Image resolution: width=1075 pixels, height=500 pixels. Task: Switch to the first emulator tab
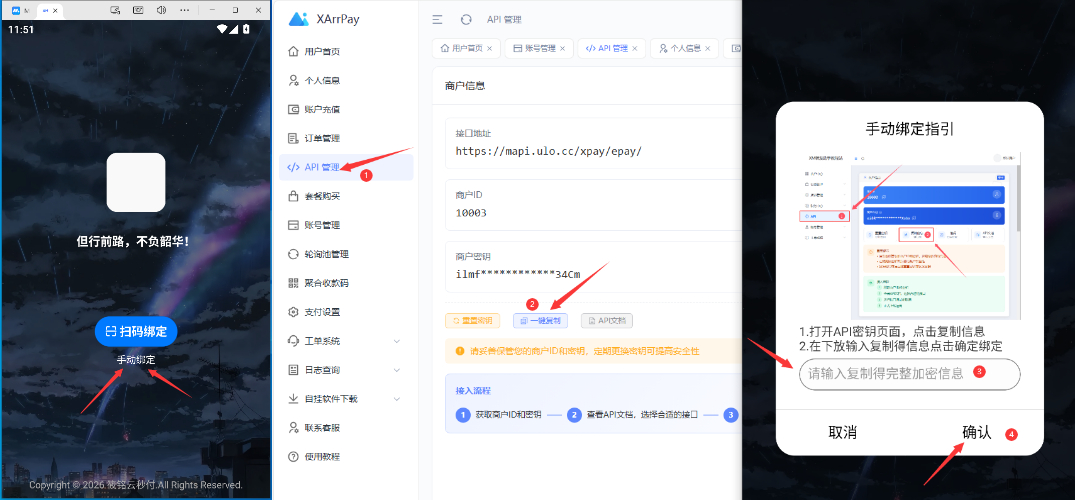(21, 10)
